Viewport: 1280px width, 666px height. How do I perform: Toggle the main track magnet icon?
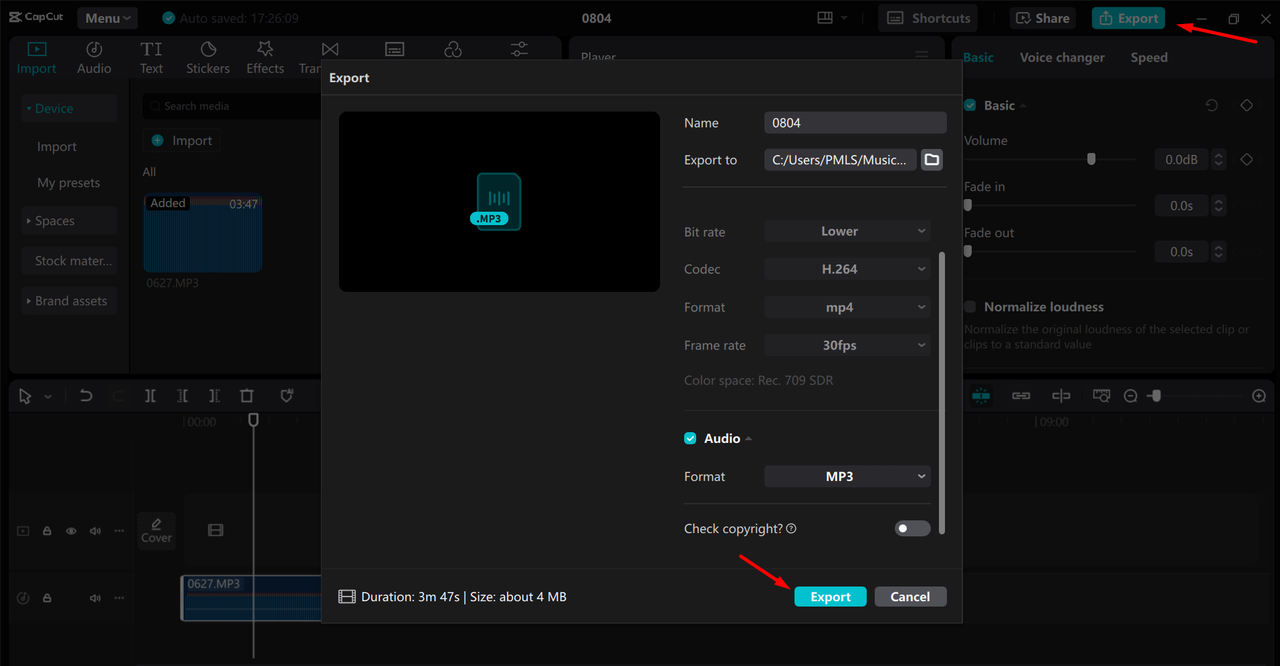coord(981,396)
